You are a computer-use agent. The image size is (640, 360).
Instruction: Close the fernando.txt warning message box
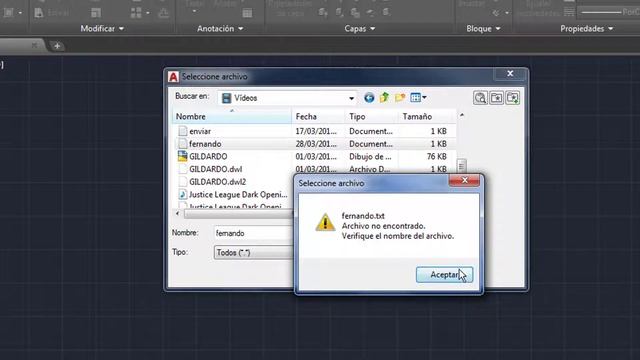click(x=464, y=180)
